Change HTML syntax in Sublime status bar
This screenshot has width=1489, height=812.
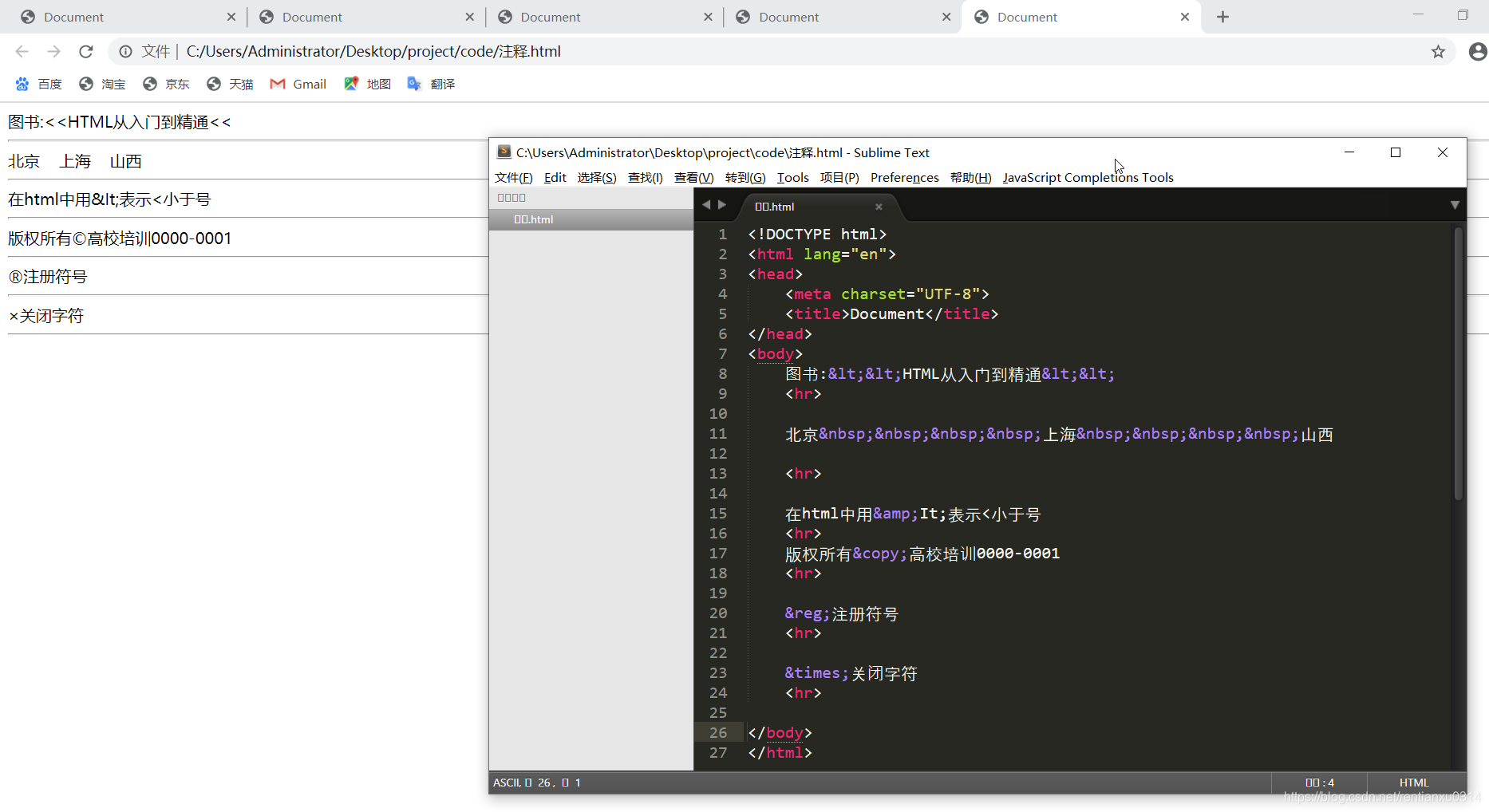pos(1414,782)
